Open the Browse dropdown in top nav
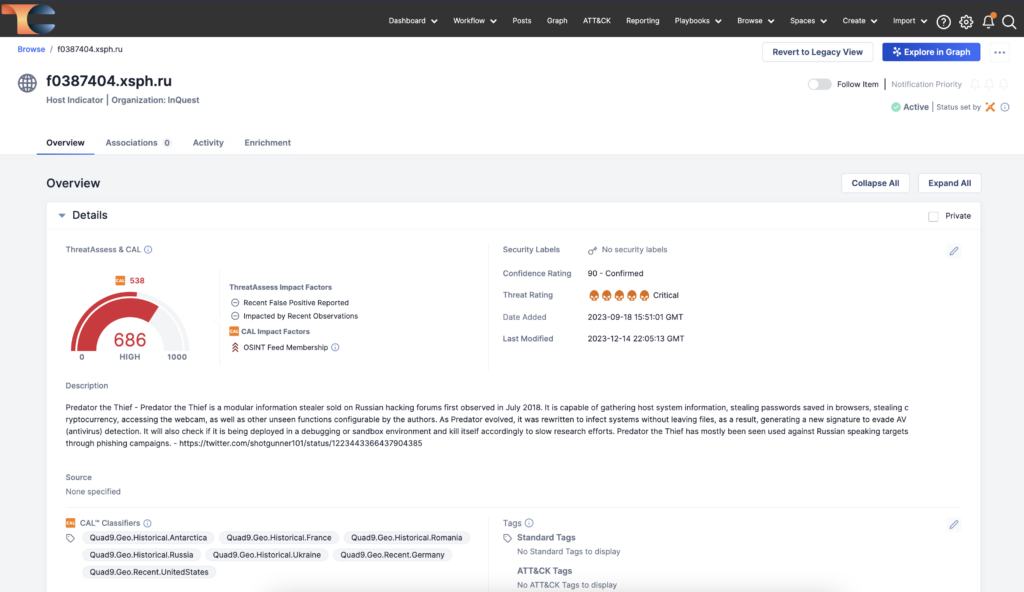This screenshot has height=592, width=1024. pyautogui.click(x=756, y=21)
